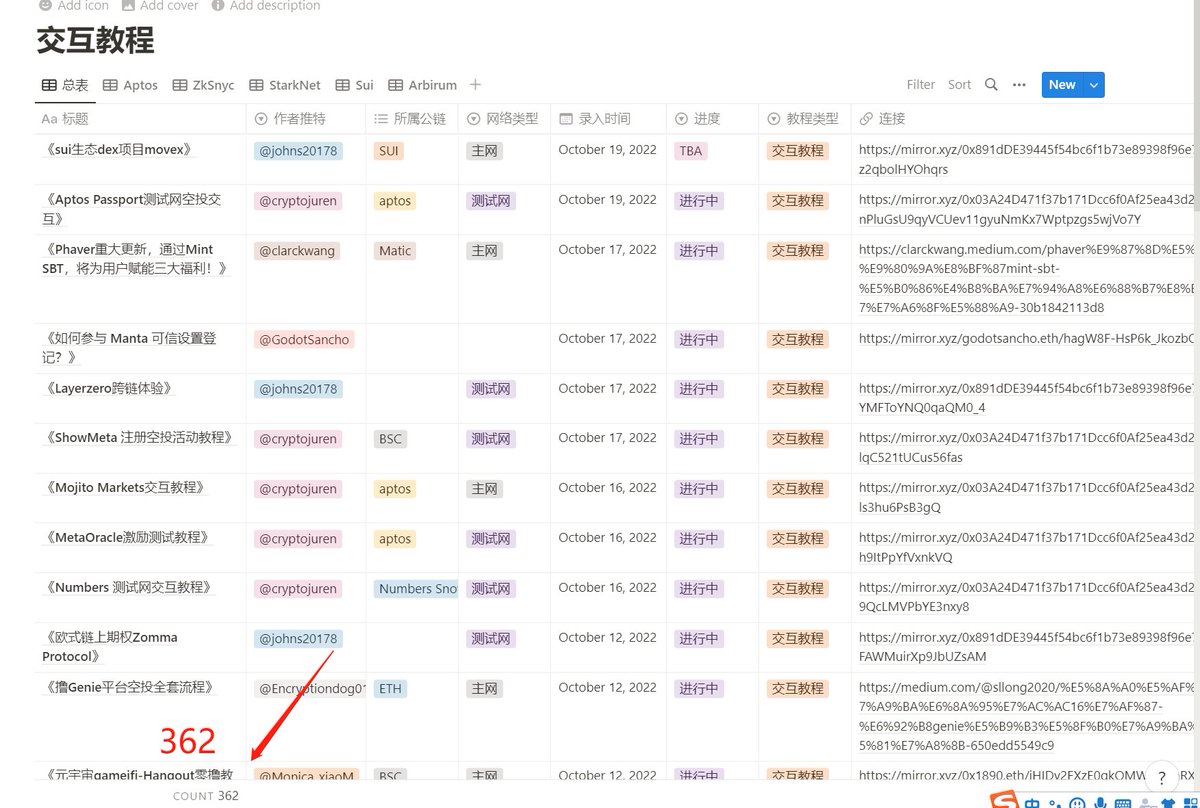The height and width of the screenshot is (808, 1200).
Task: Open the 欧式链上期权Zomma Protocol row
Action: [110, 647]
